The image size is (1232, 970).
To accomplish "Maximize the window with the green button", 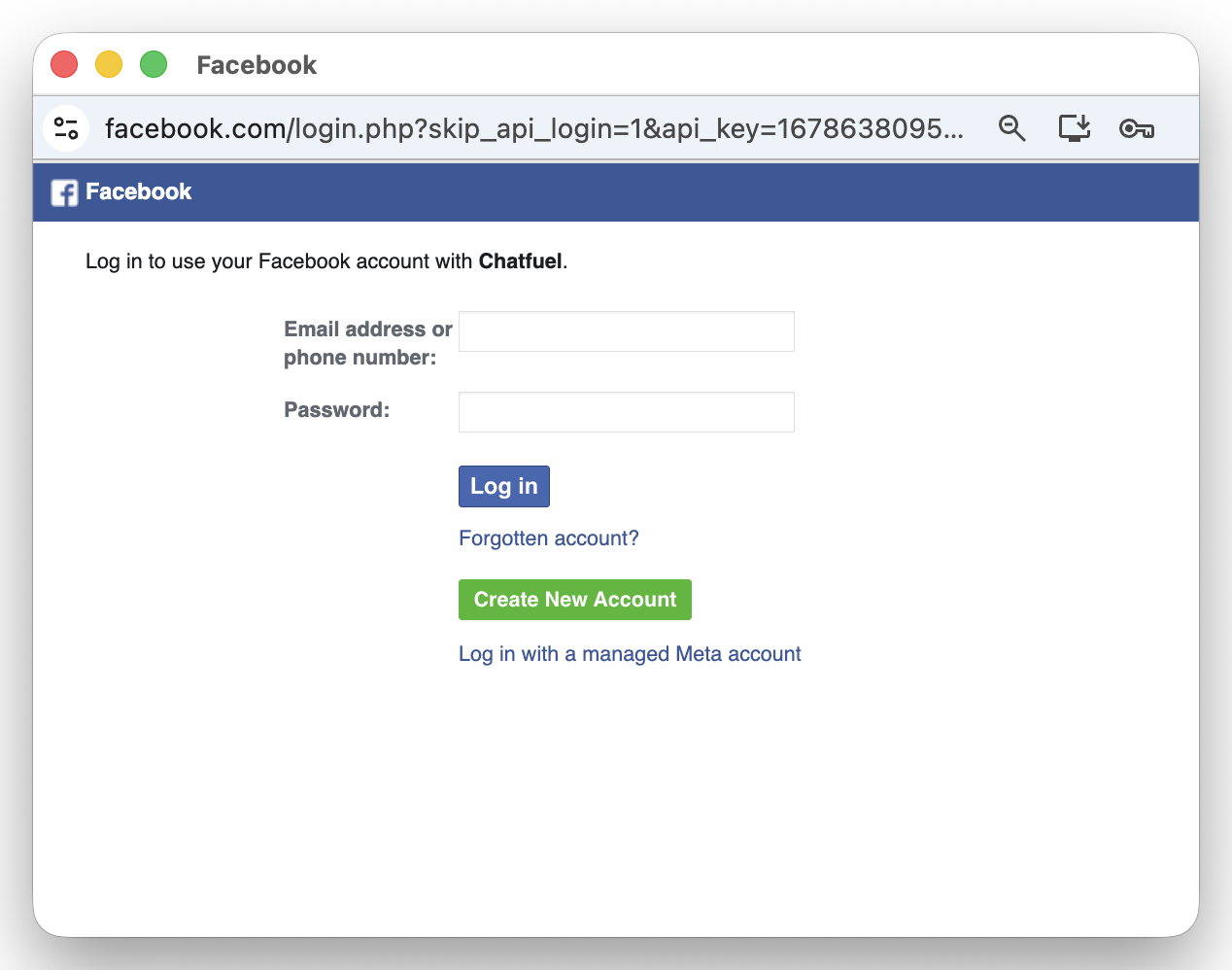I will [154, 65].
